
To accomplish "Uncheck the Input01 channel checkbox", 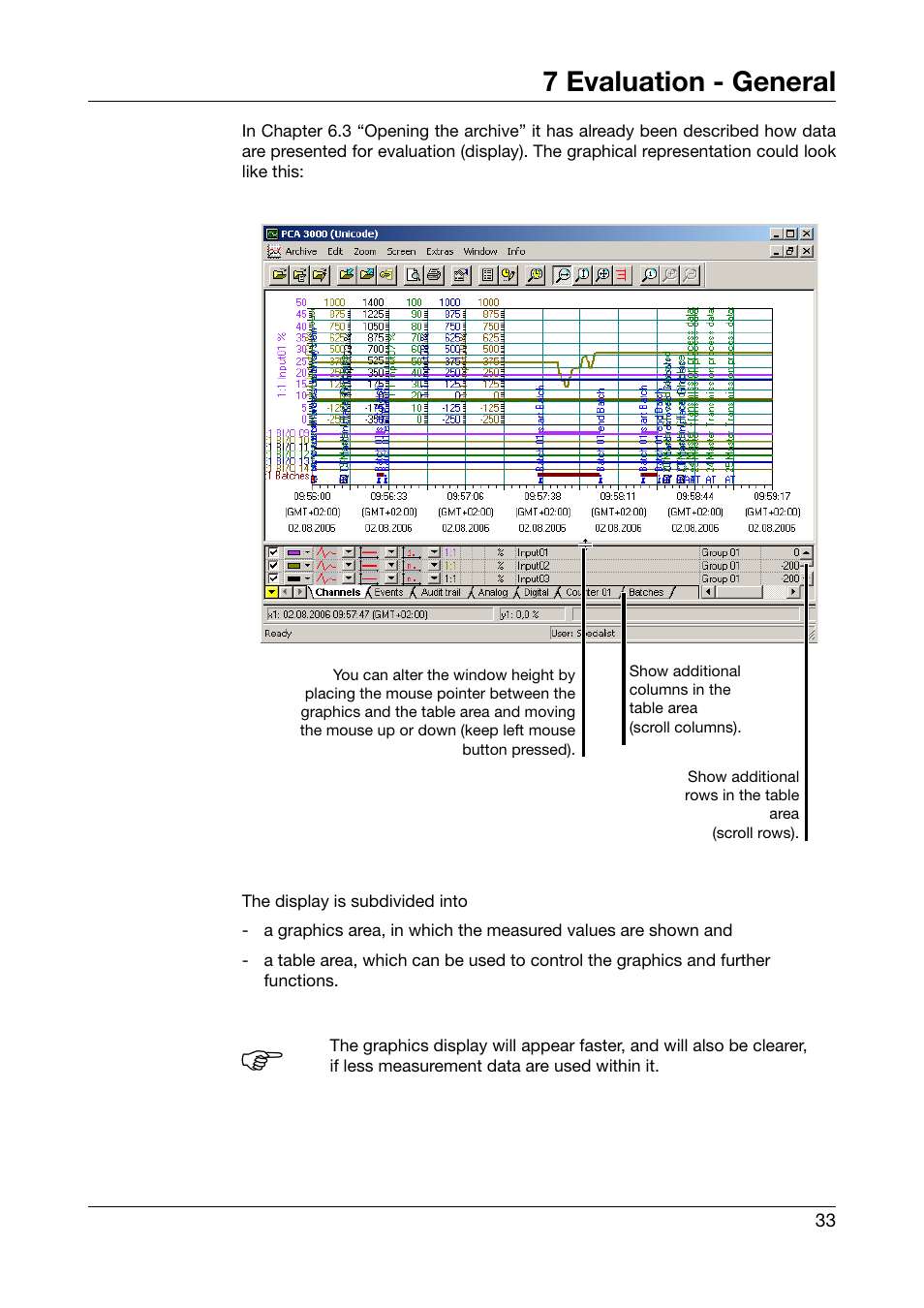I will [x=273, y=552].
